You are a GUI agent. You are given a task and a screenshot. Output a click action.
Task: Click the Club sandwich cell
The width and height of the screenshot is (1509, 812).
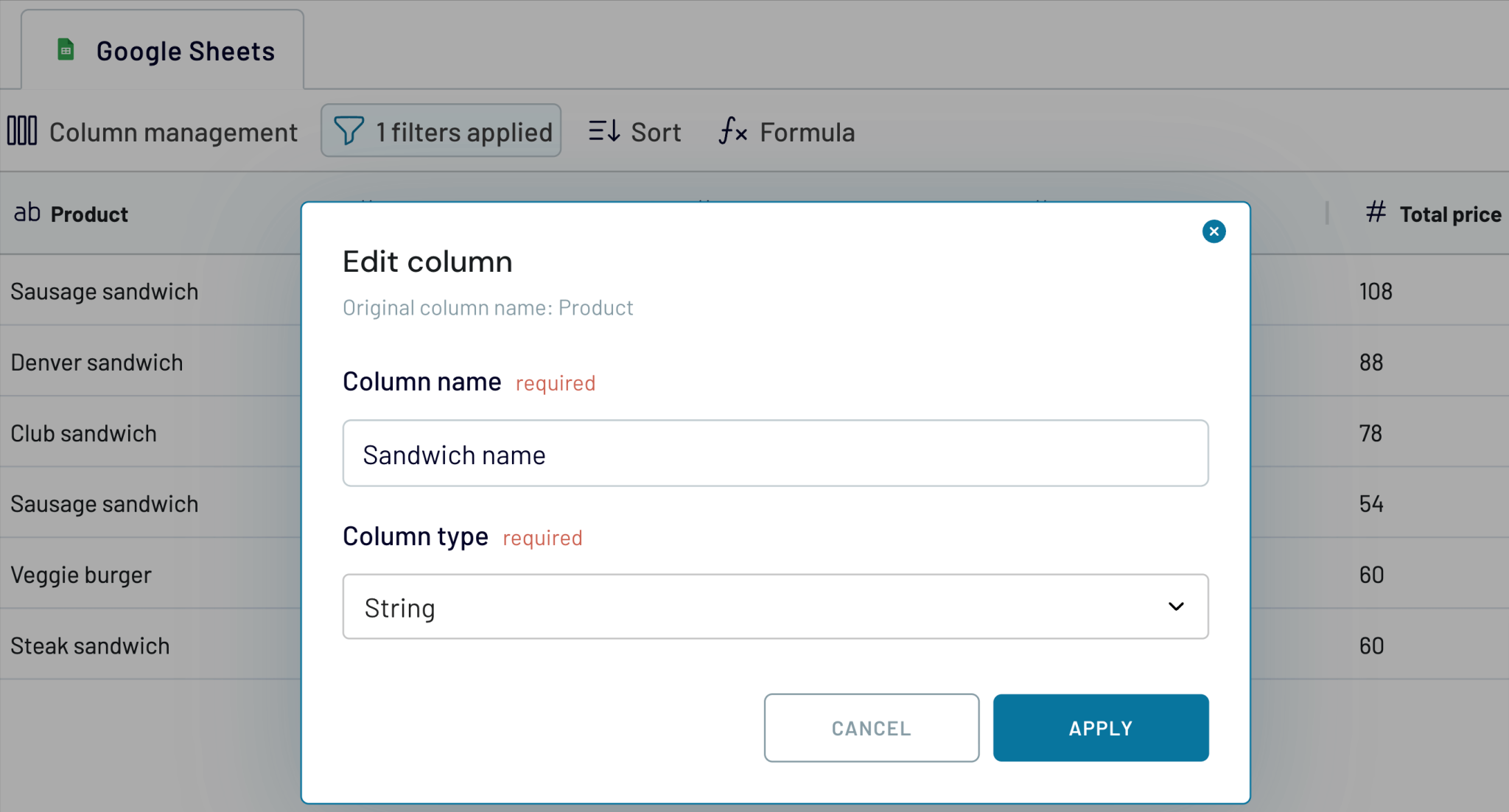pos(83,433)
